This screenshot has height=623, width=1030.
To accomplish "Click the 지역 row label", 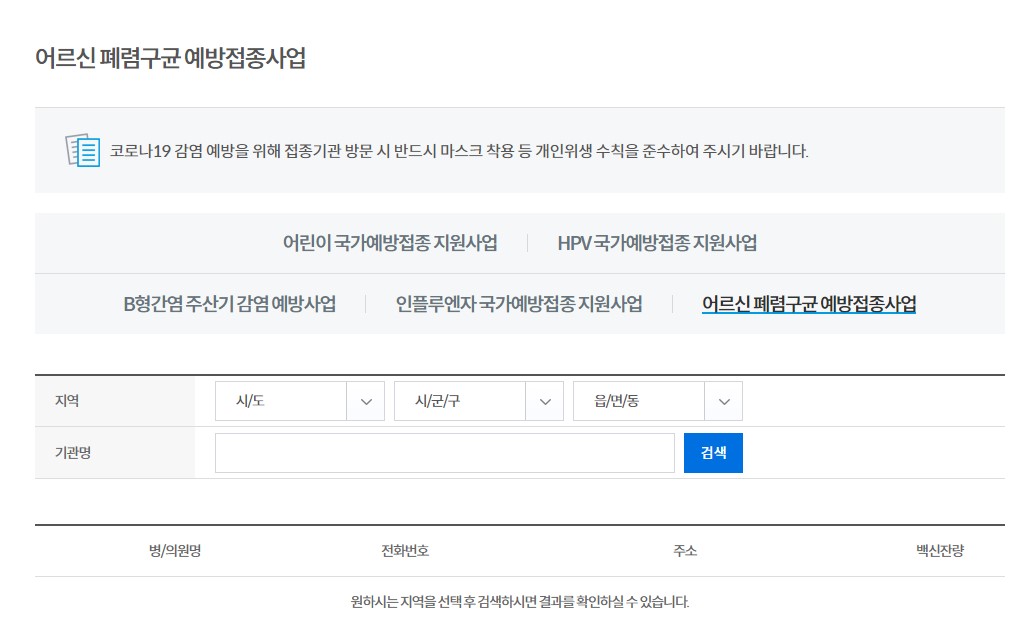I will pyautogui.click(x=67, y=401).
